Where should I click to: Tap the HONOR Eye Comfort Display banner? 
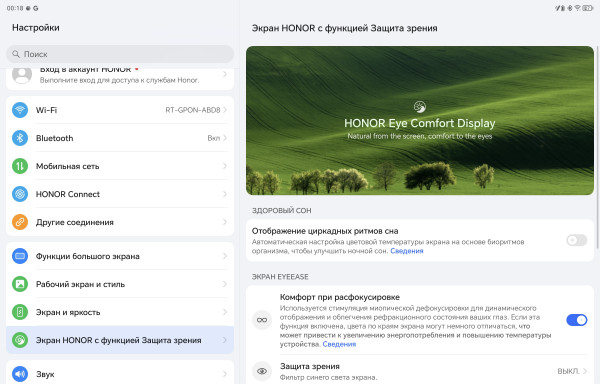420,120
